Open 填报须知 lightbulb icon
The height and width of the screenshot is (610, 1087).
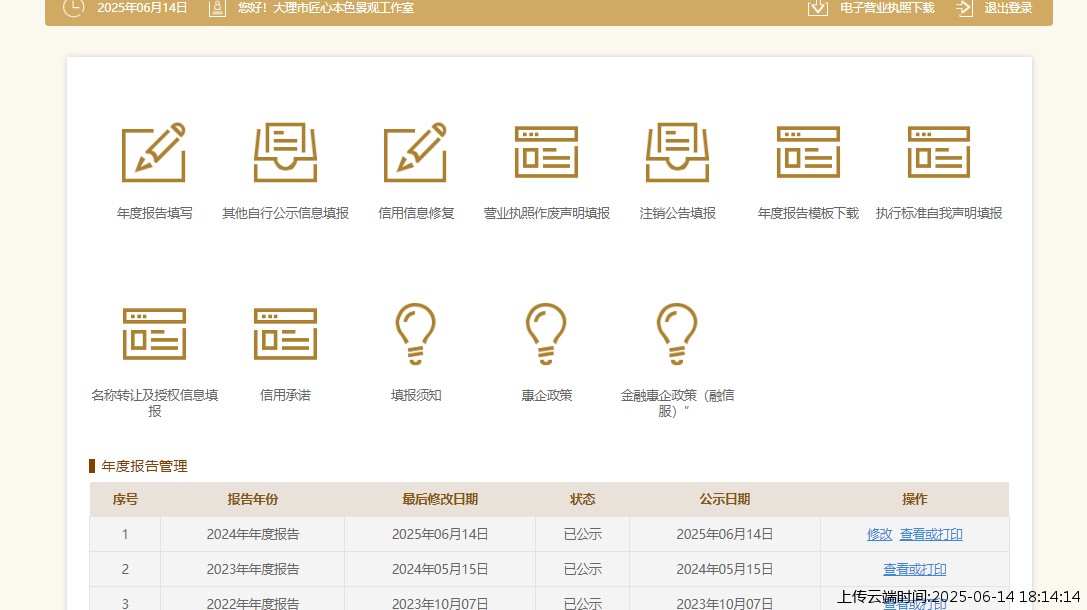pyautogui.click(x=416, y=333)
